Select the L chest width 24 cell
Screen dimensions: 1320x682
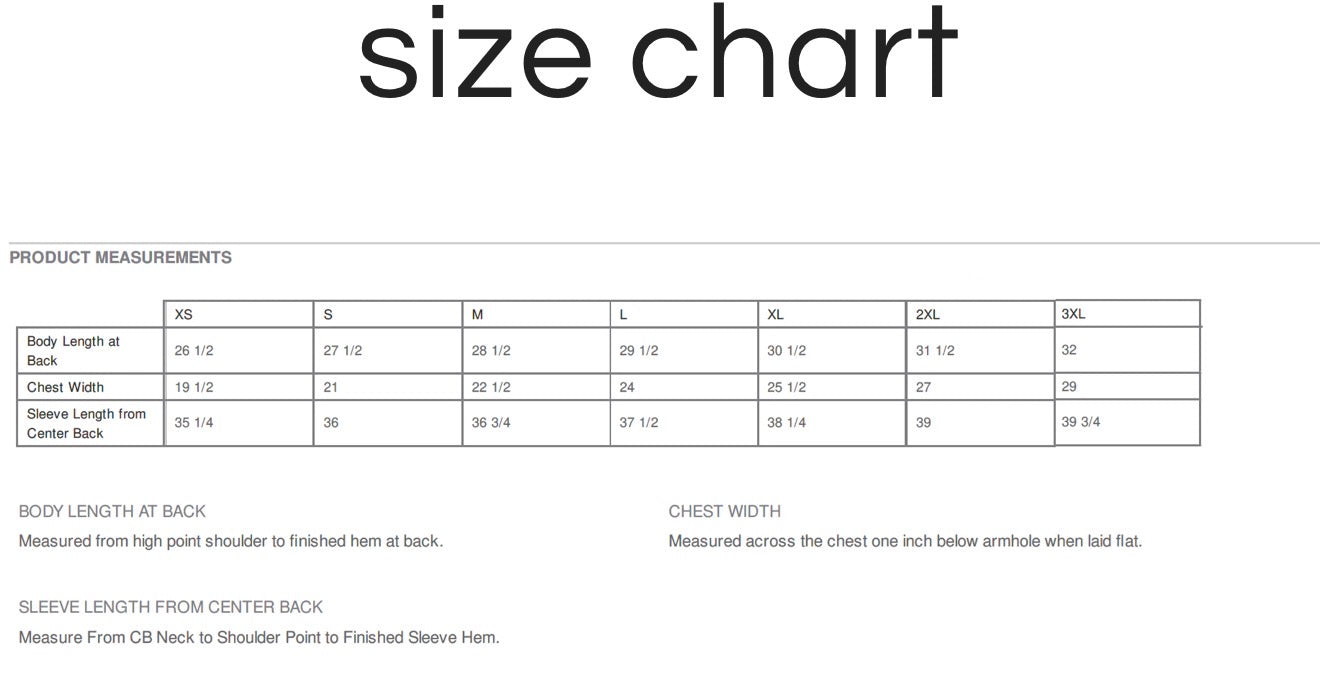684,387
